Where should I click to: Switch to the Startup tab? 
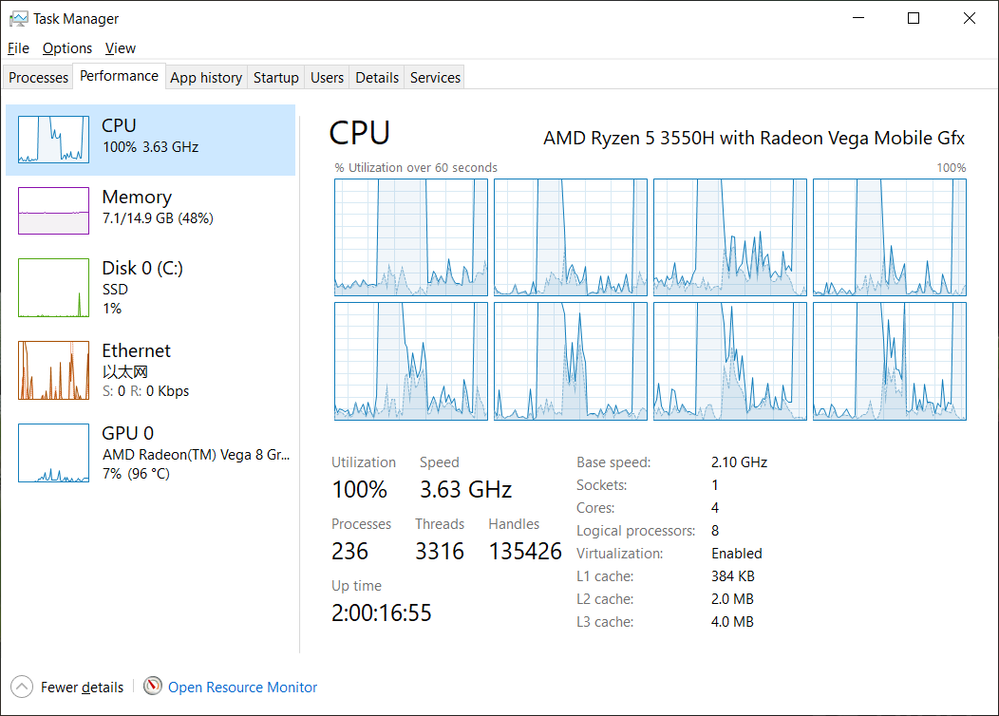[276, 78]
